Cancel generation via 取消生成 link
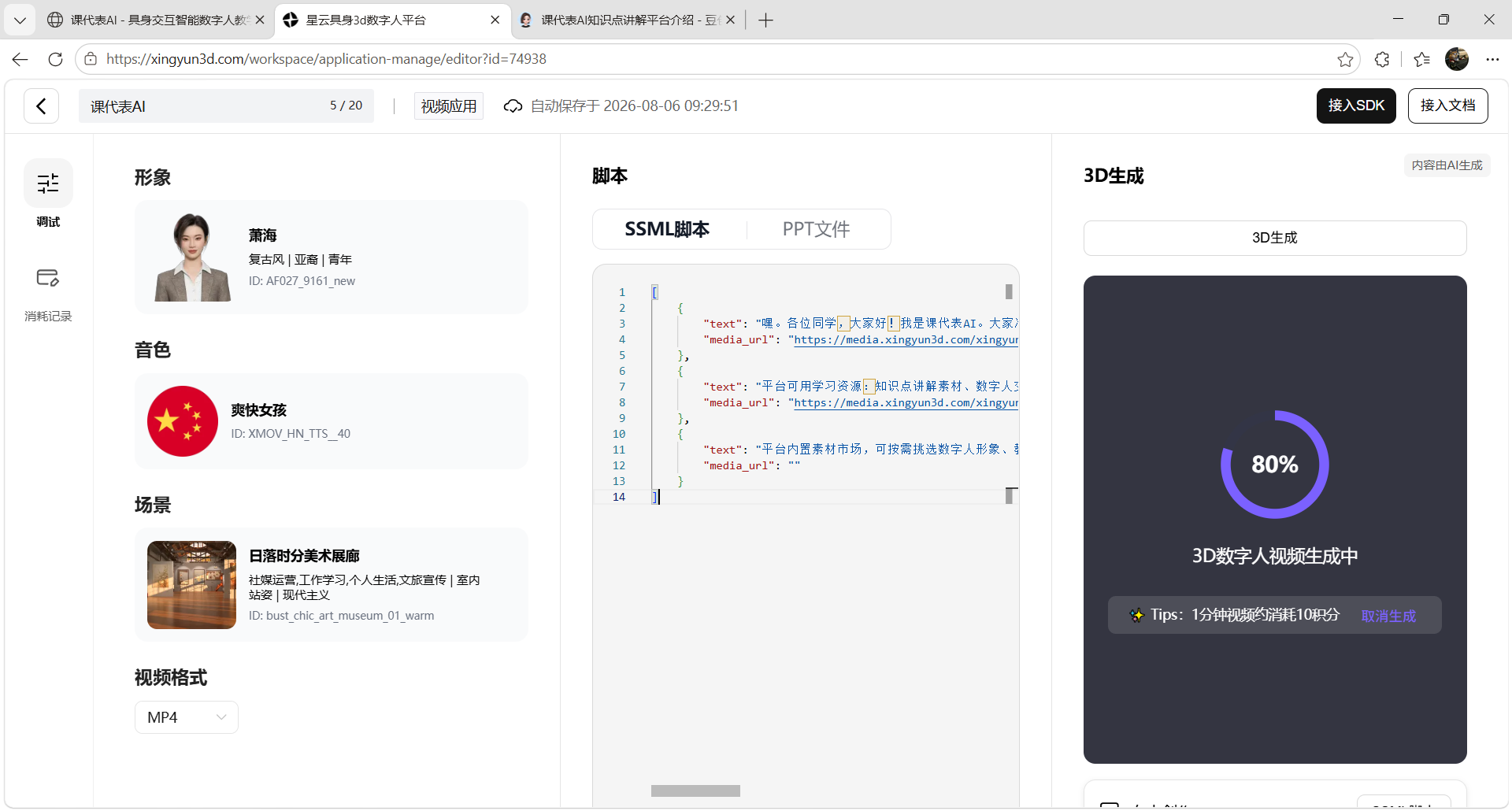This screenshot has width=1512, height=811. 1388,616
